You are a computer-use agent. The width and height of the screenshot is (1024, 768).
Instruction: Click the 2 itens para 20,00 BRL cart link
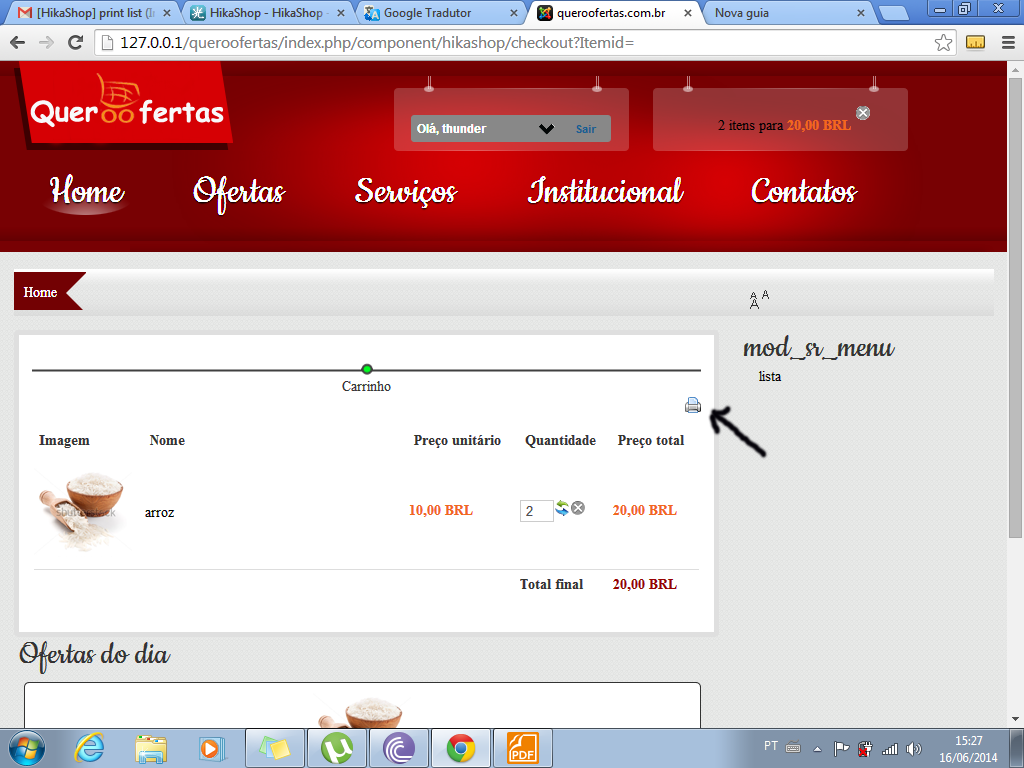point(784,125)
